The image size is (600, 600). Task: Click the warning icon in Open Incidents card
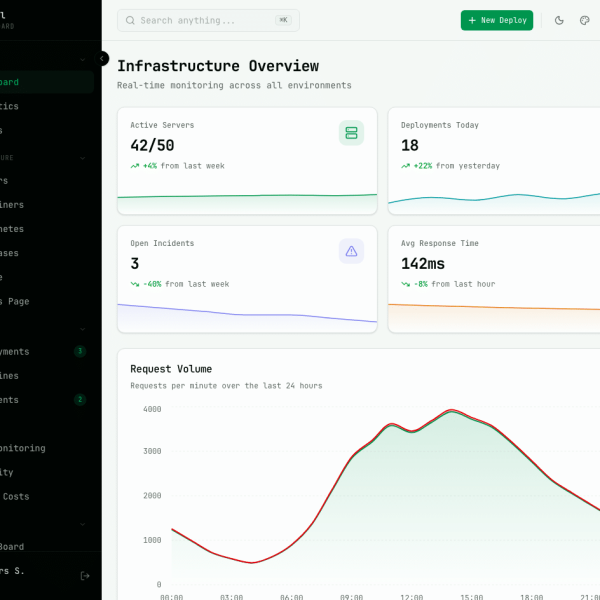[x=351, y=251]
